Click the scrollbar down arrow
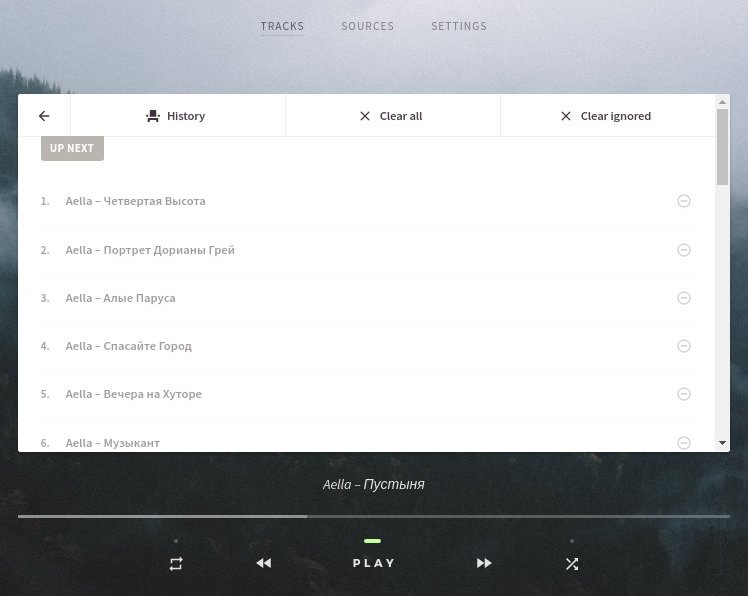The height and width of the screenshot is (596, 748). [722, 443]
